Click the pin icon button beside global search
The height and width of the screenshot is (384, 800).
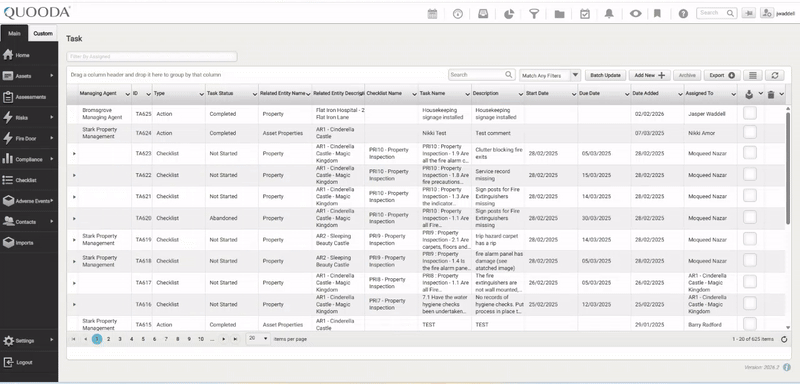click(748, 13)
